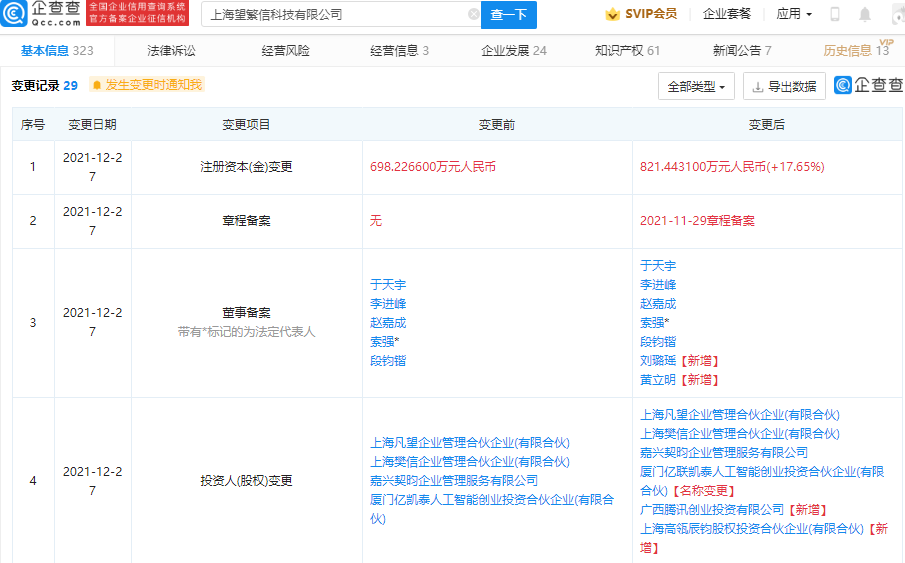This screenshot has width=905, height=563.
Task: Open 李进峰 in the 变更后 column
Action: point(658,285)
